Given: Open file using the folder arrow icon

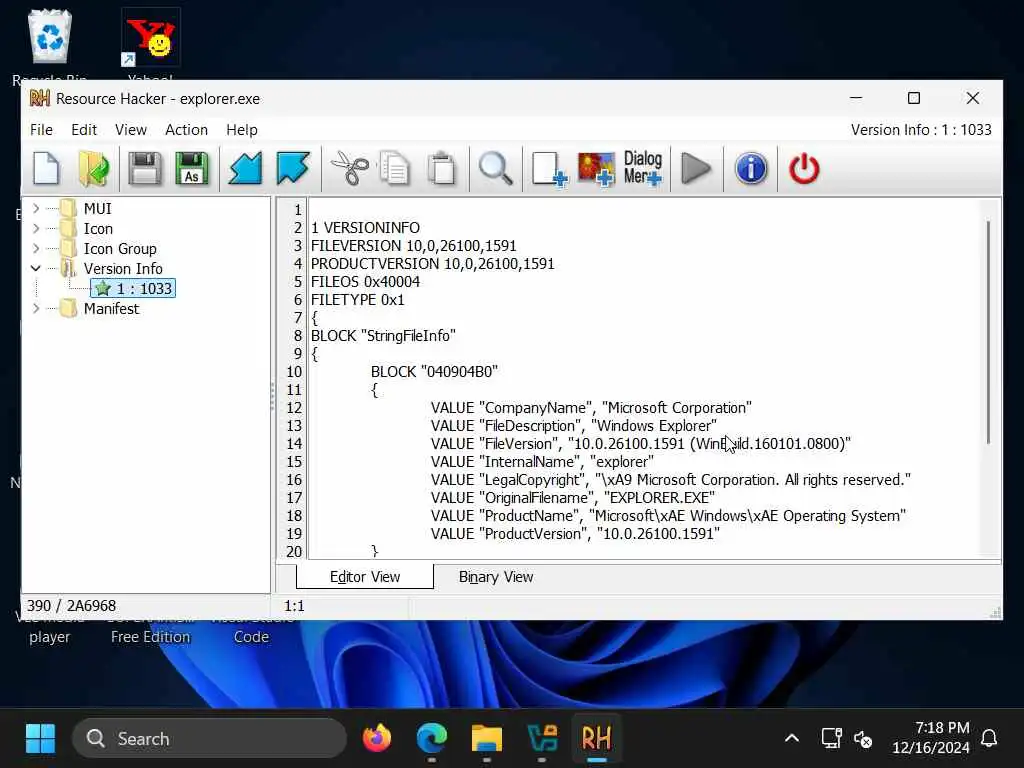Looking at the screenshot, I should tap(94, 168).
